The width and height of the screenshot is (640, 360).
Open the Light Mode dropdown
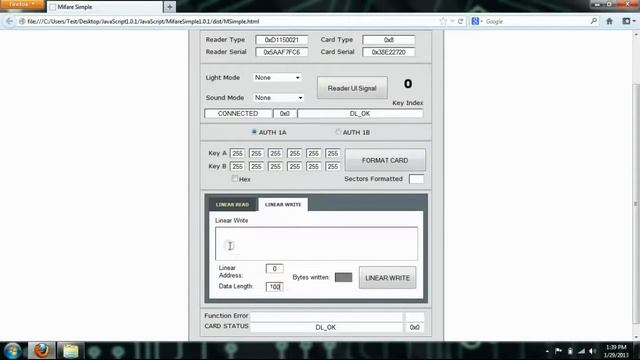(x=278, y=77)
